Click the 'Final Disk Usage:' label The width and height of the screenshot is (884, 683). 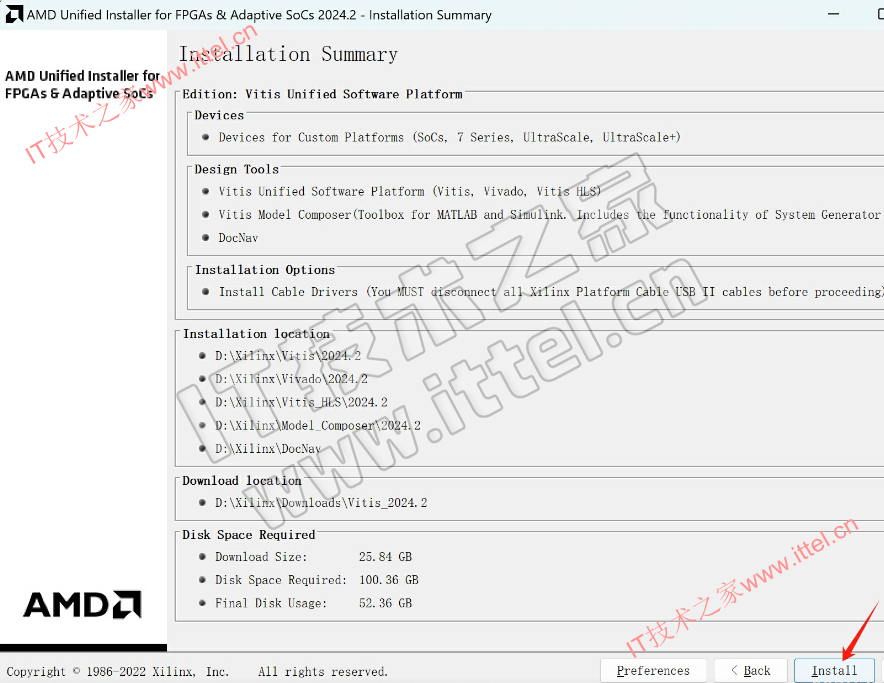click(x=271, y=603)
